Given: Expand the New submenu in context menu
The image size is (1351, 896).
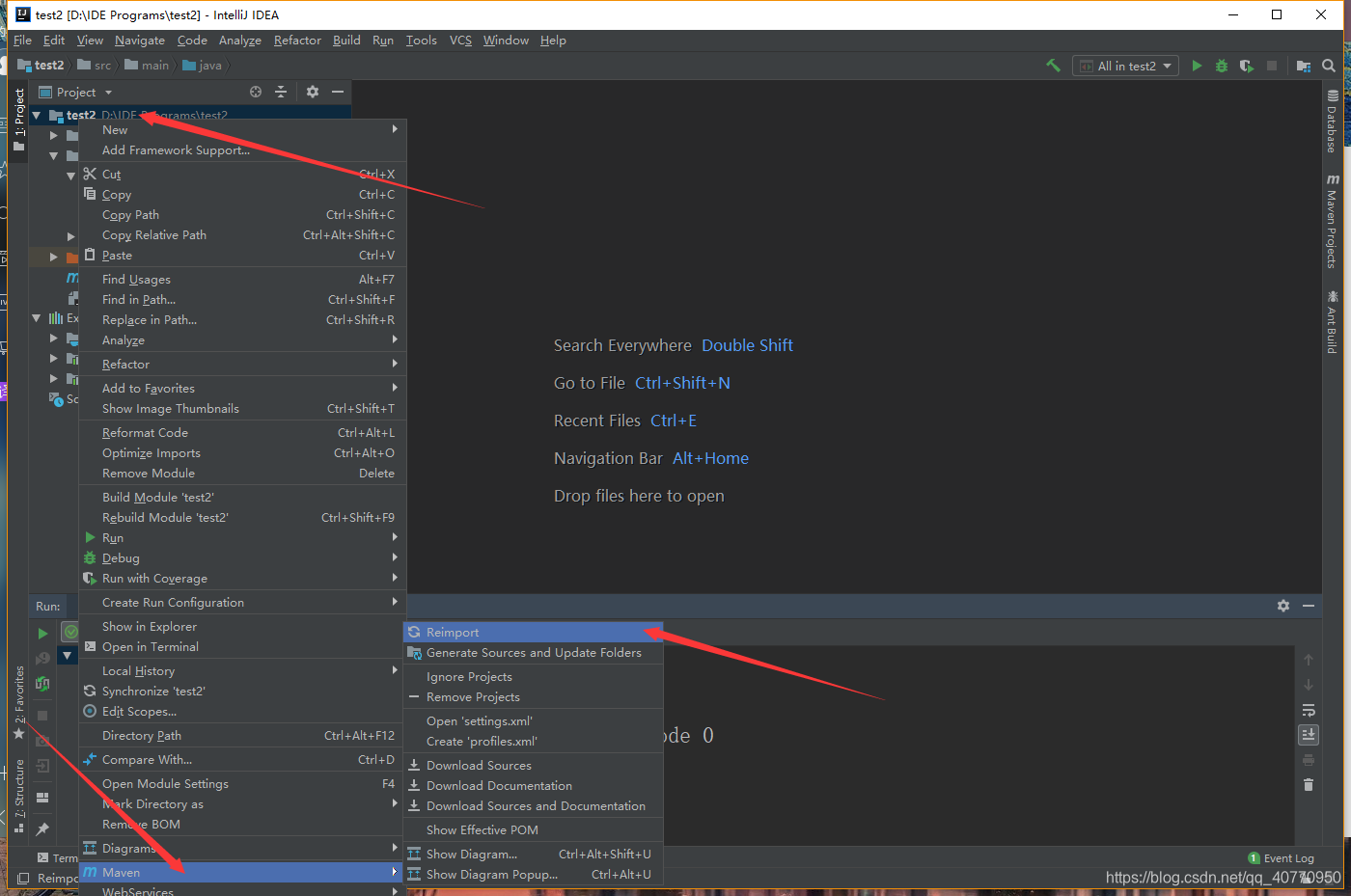Looking at the screenshot, I should click(x=242, y=130).
